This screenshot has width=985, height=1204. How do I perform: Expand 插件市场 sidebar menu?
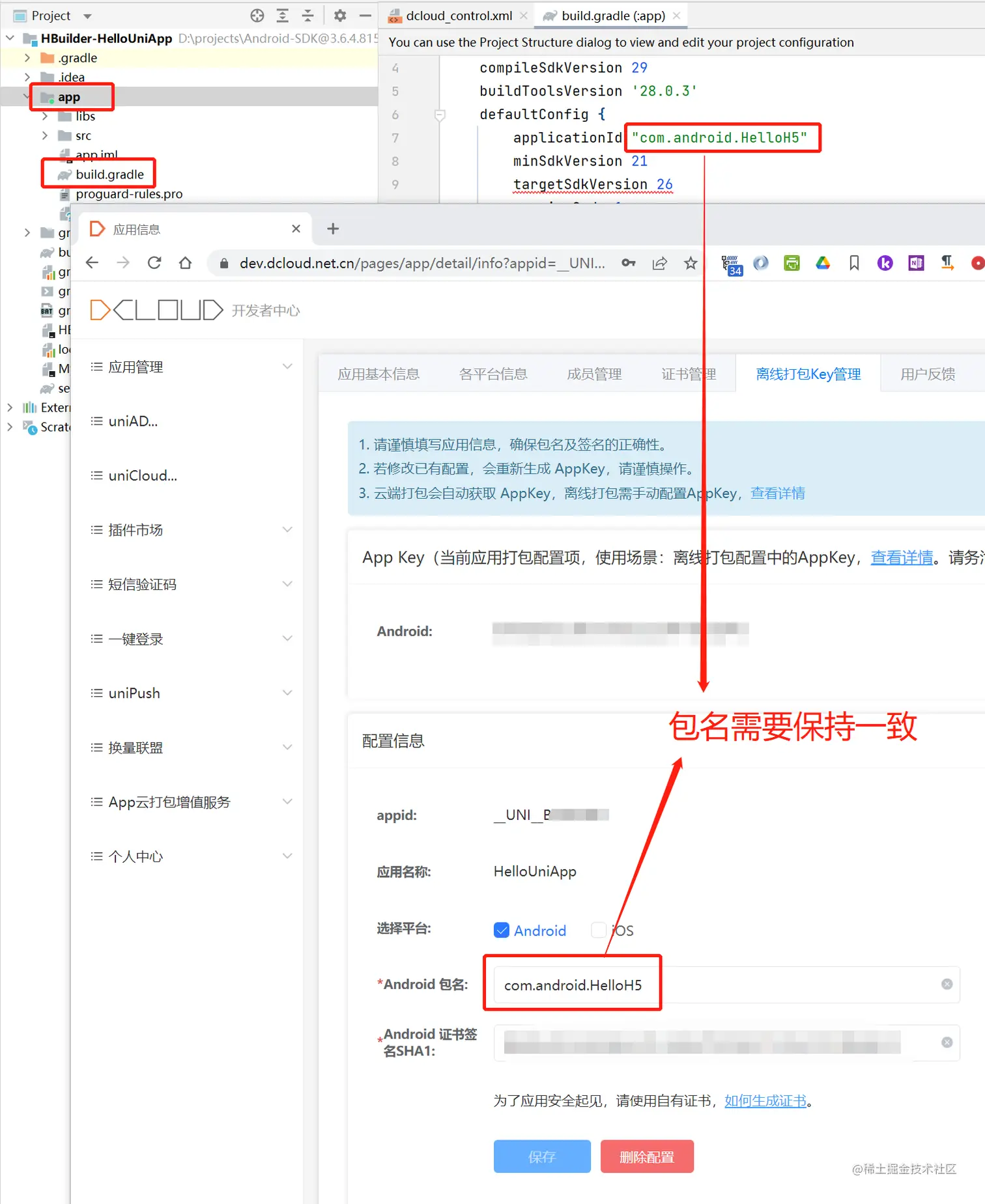coord(287,529)
